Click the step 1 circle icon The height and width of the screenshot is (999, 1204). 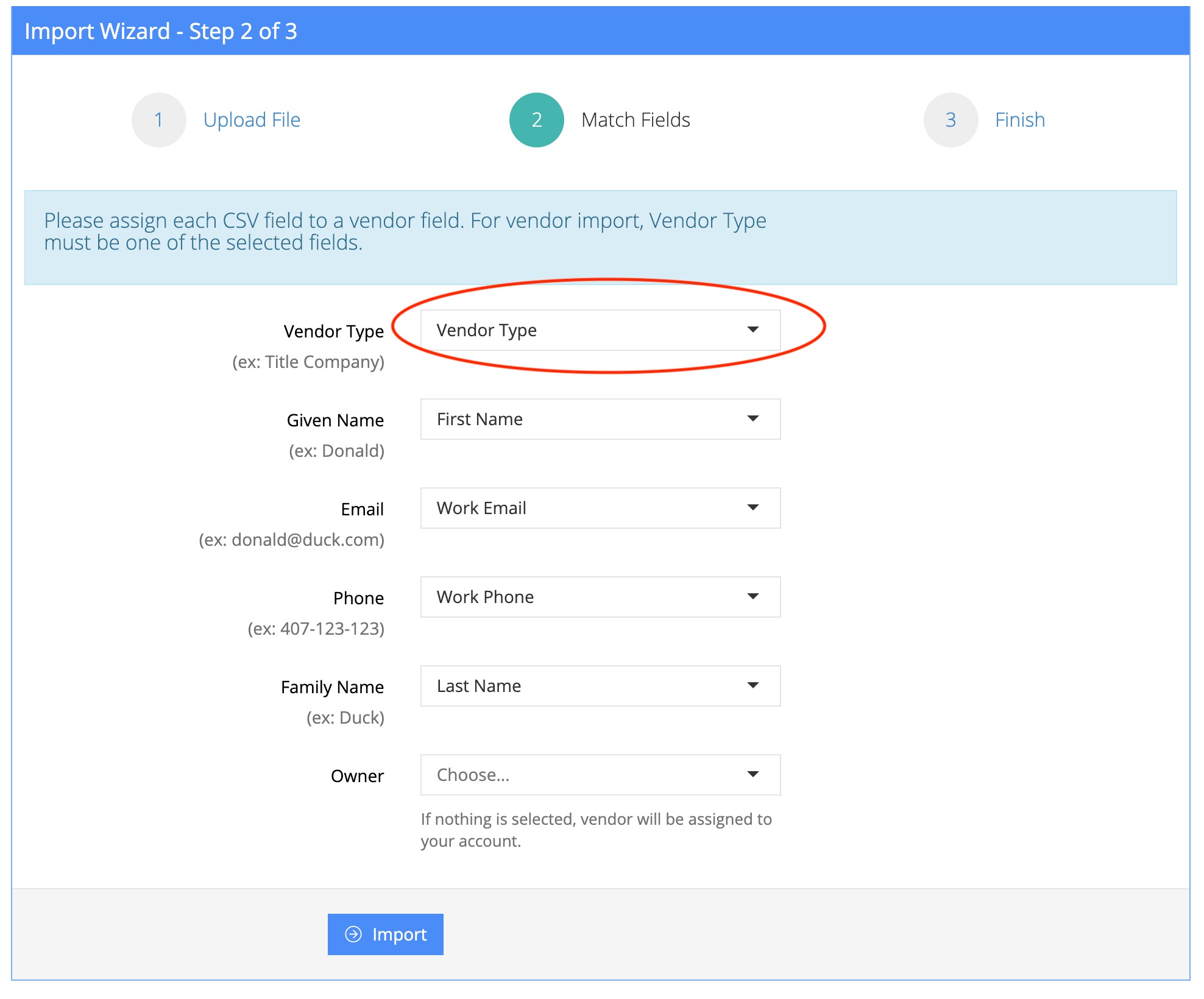pos(158,120)
